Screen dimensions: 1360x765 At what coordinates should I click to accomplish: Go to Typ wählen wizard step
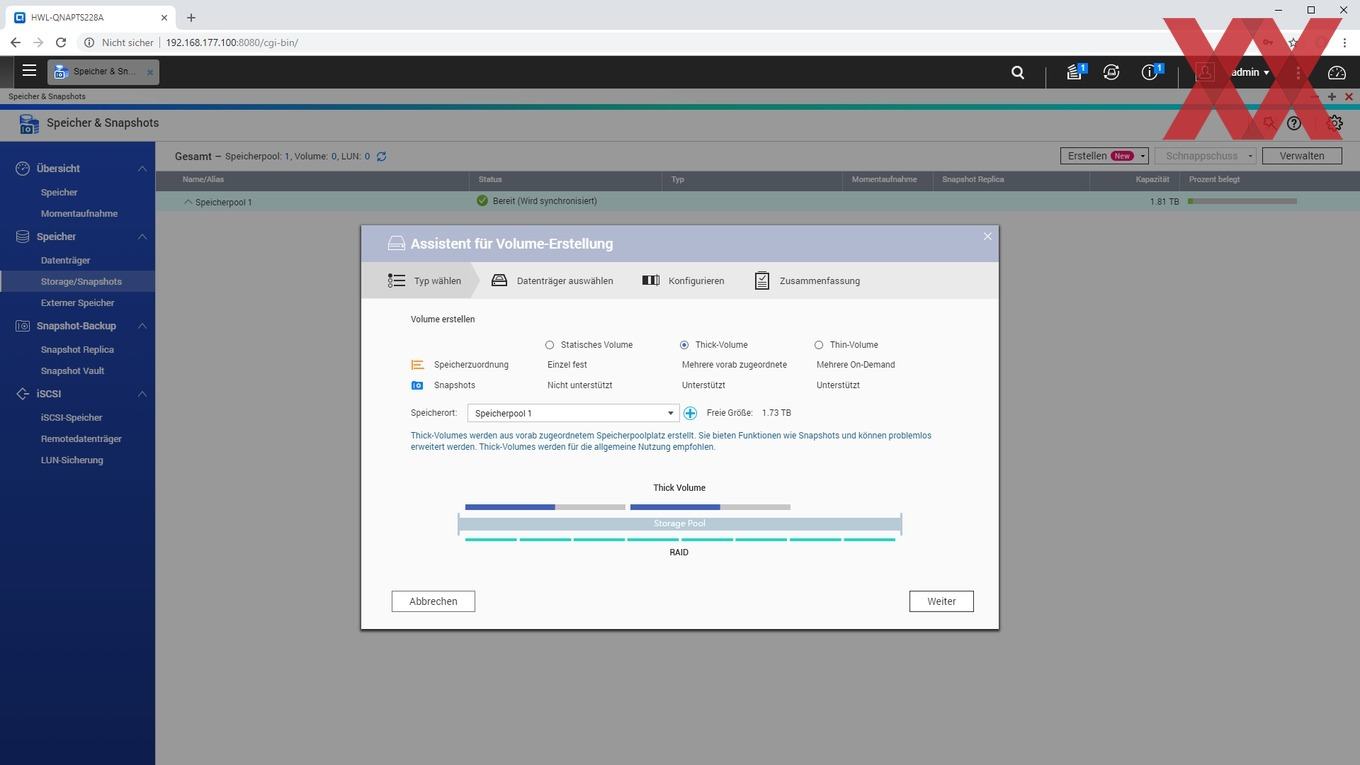425,281
